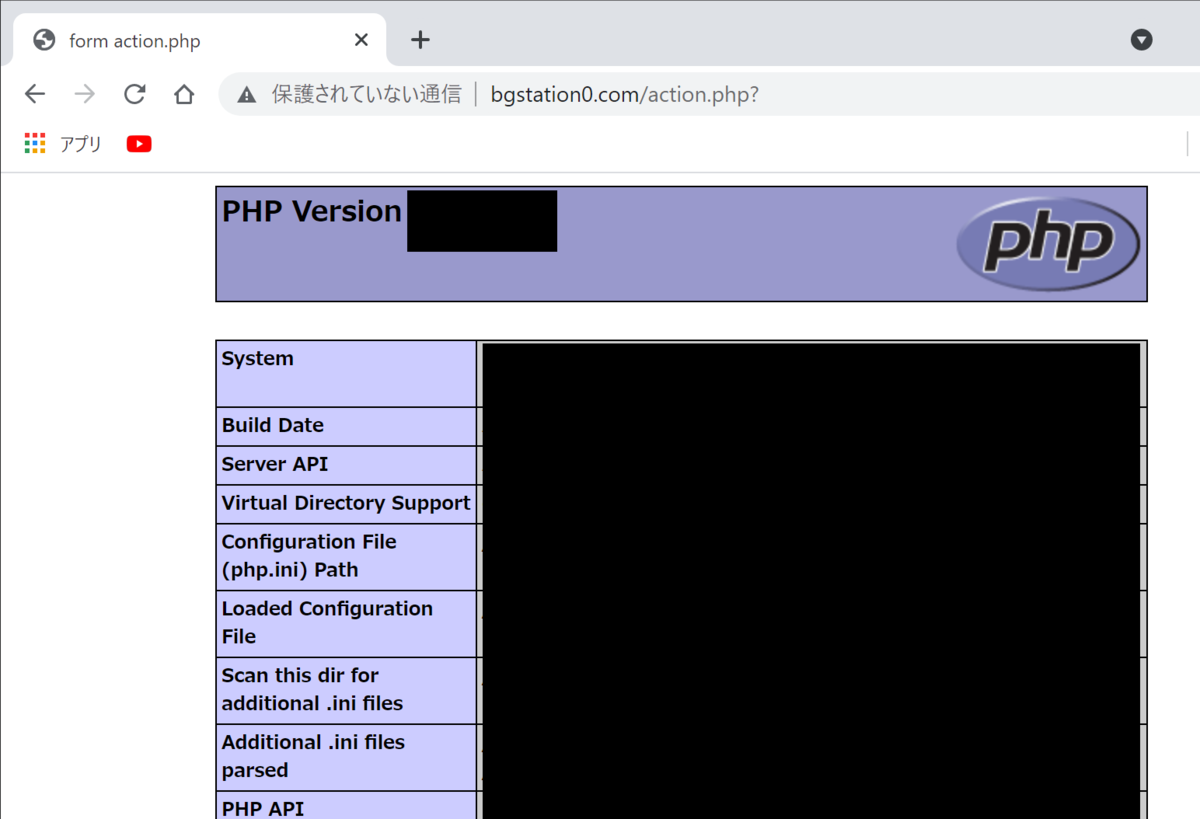Click the Loaded Configuration File label
The height and width of the screenshot is (819, 1200).
(327, 622)
